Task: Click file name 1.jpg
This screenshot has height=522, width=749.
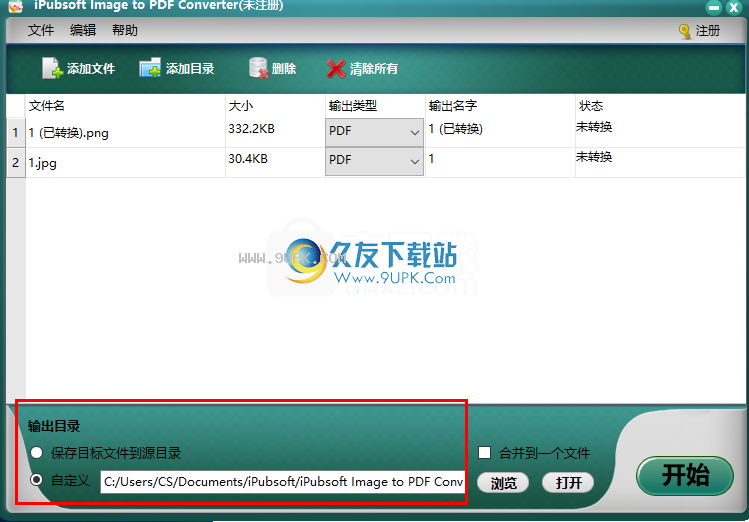Action: tap(43, 163)
